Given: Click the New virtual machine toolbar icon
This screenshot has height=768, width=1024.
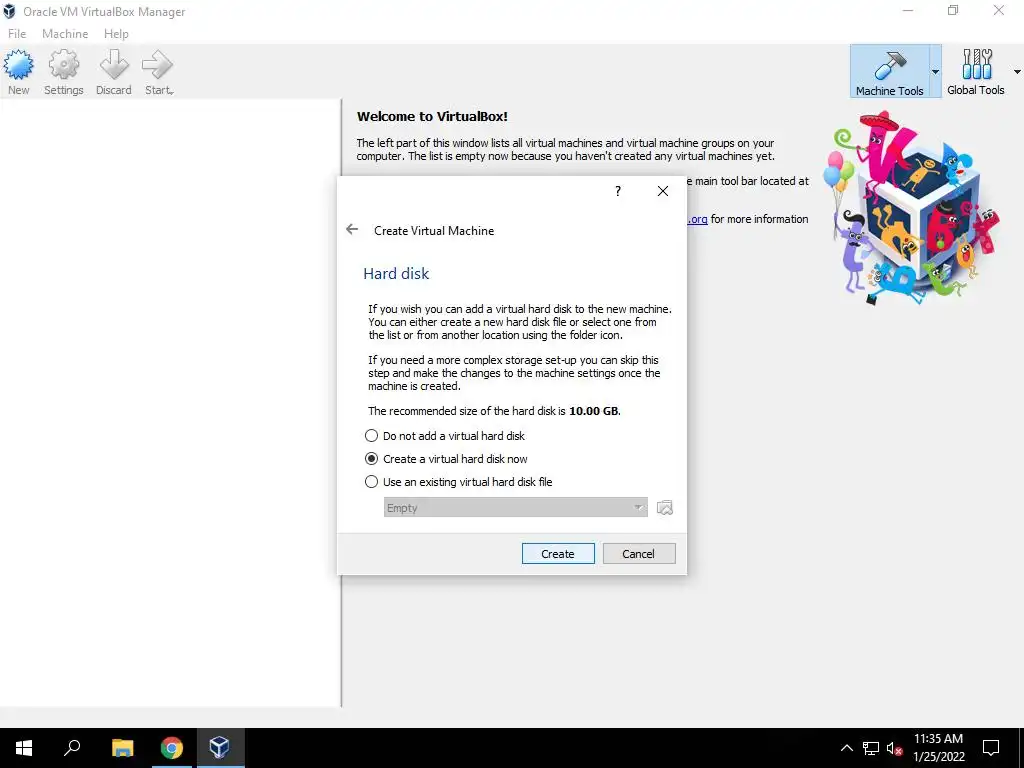Looking at the screenshot, I should (18, 72).
